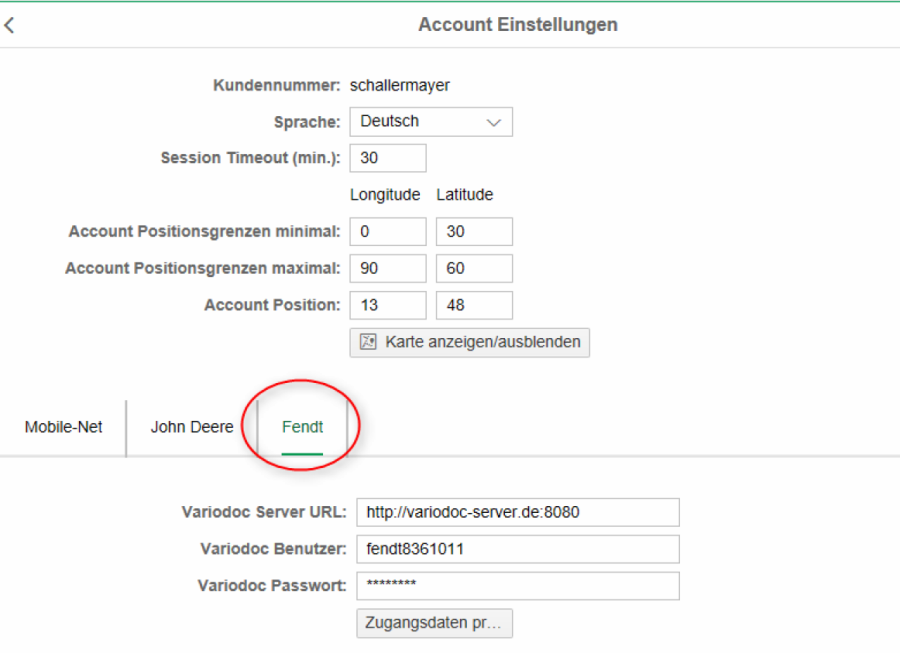Screen dimensions: 900x653
Task: Click the map icon on Karte button
Action: click(368, 342)
